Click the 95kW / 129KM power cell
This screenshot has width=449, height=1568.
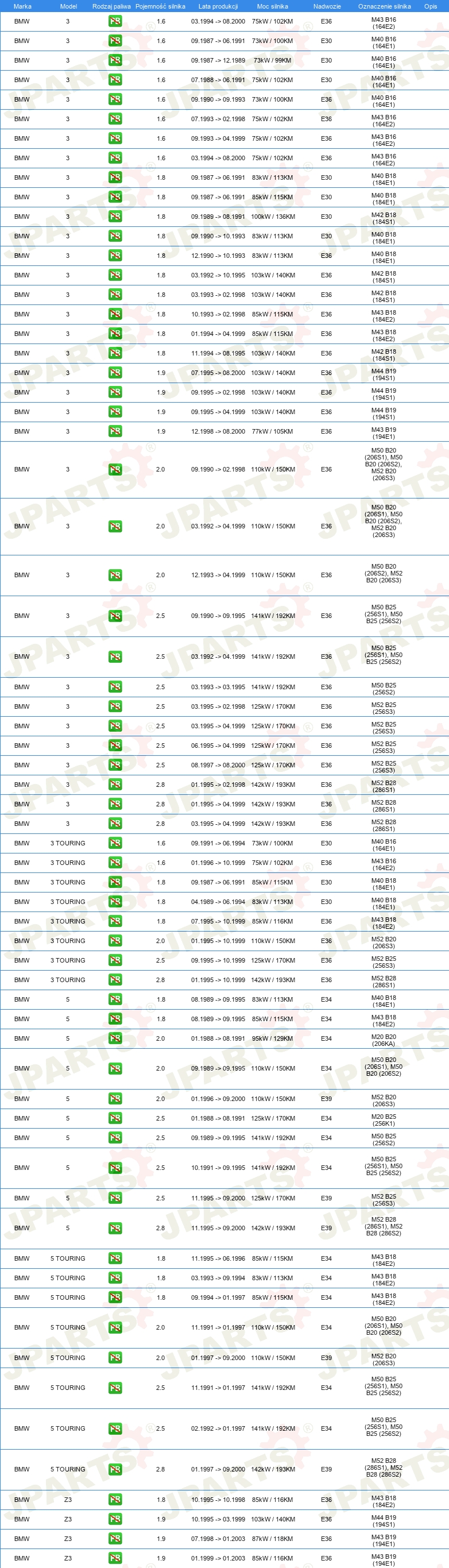coord(272,1038)
